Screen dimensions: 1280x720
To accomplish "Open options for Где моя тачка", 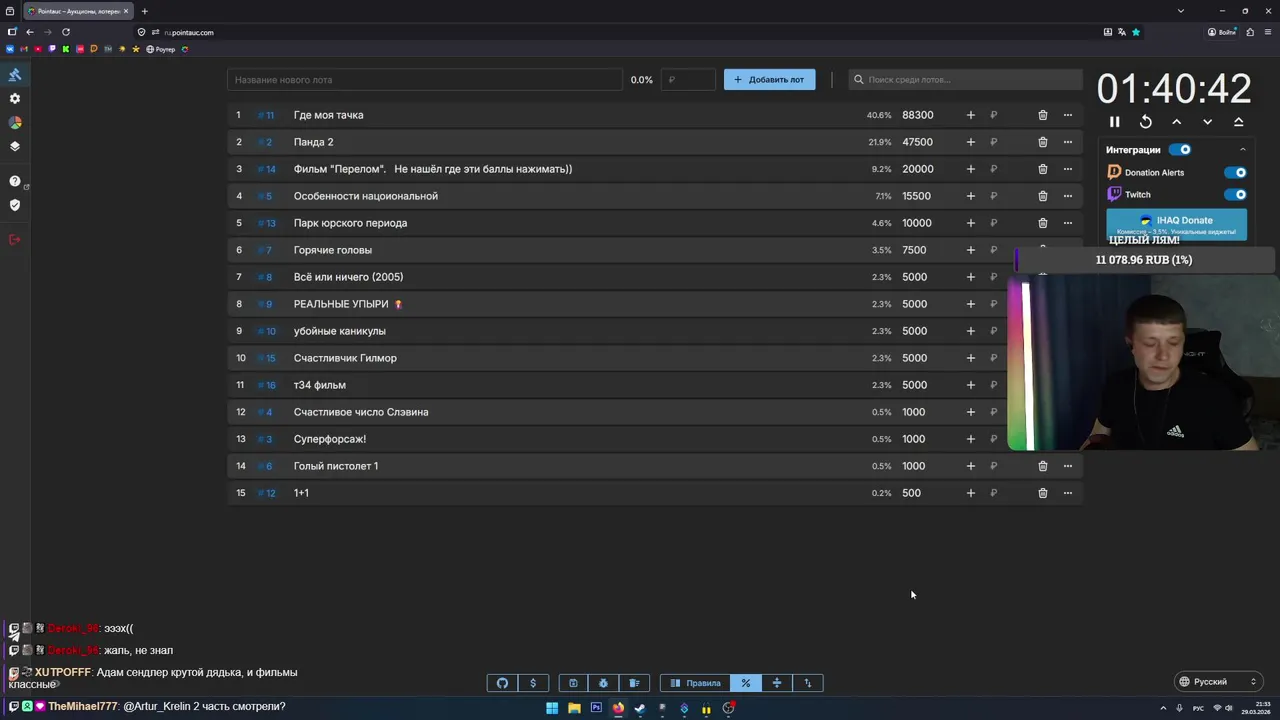I will 1068,115.
